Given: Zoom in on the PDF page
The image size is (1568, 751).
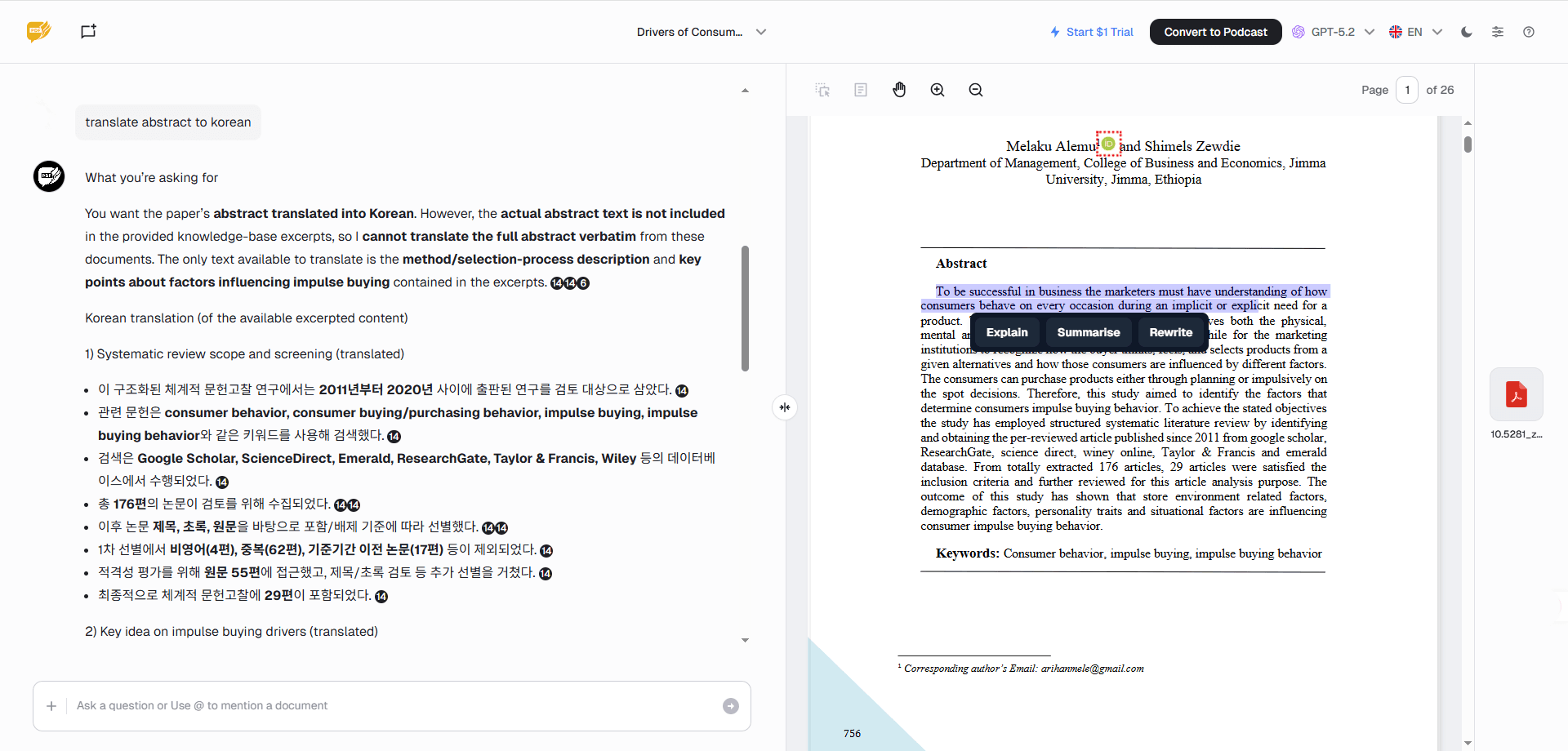Looking at the screenshot, I should tap(937, 90).
